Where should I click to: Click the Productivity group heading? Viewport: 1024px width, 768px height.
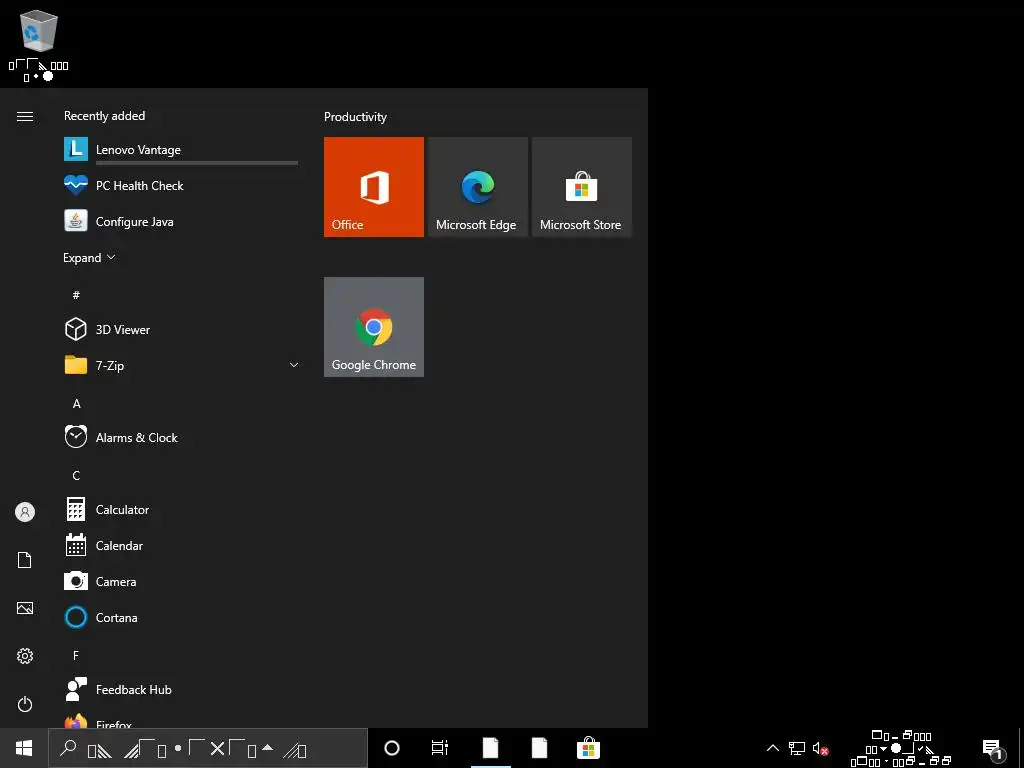point(355,117)
